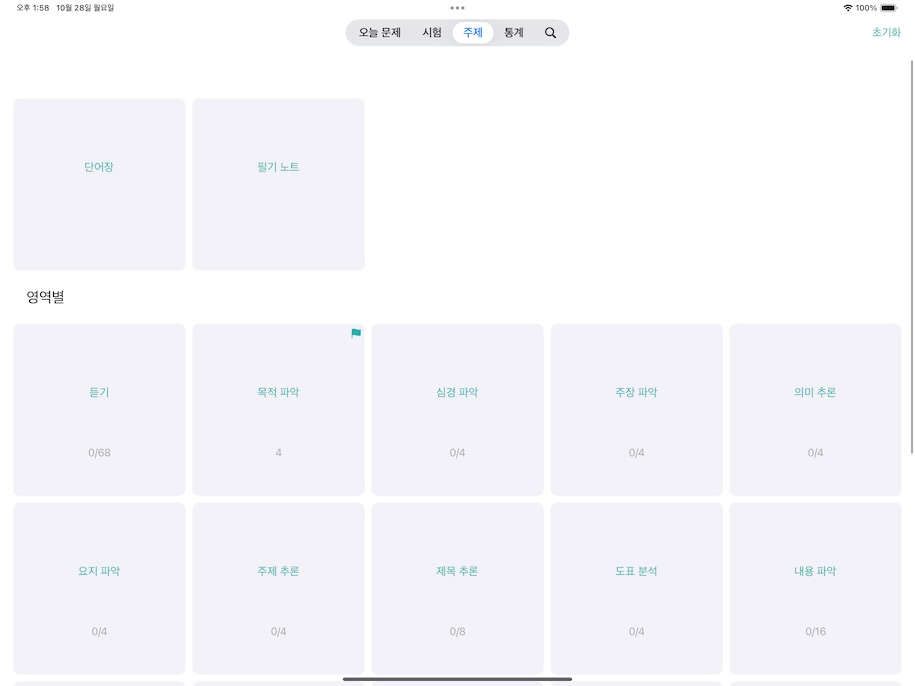Switch to the 오늘 문제 tab
This screenshot has height=686, width=915.
(380, 33)
